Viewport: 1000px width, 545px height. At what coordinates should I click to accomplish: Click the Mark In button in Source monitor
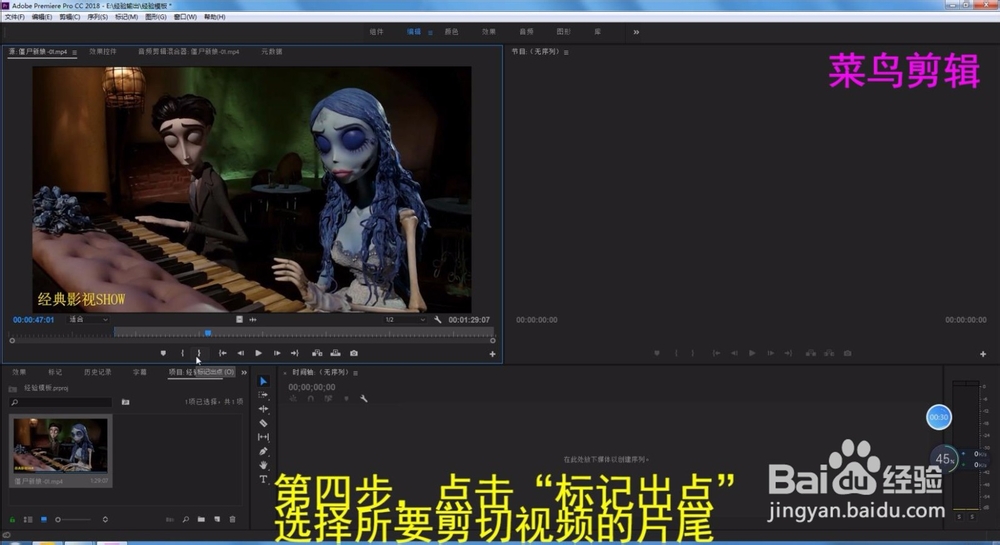pyautogui.click(x=182, y=352)
